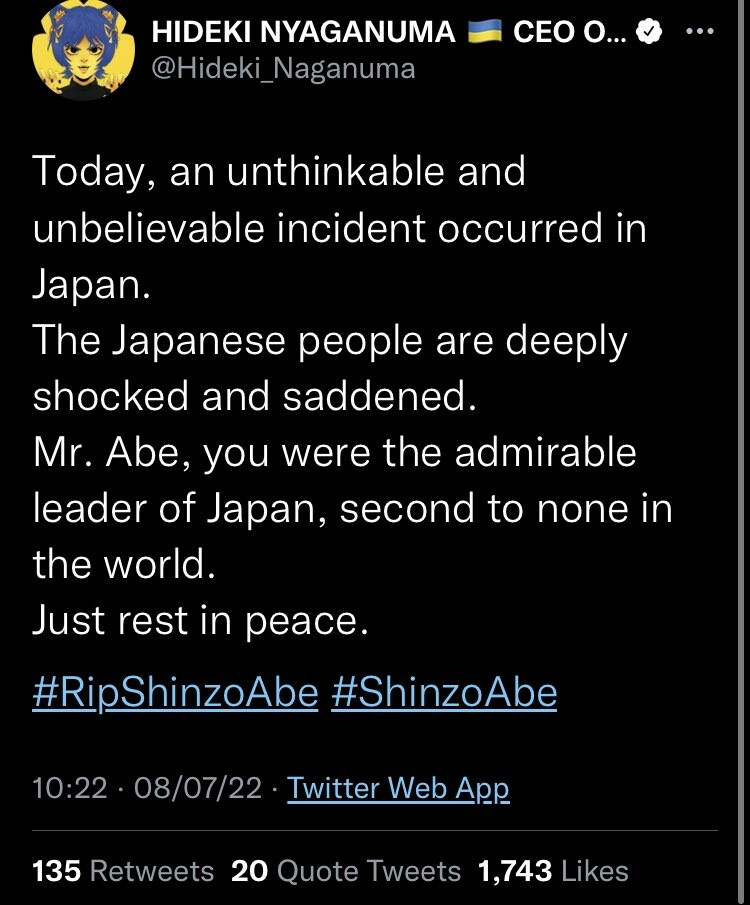Click the "Mr. Abe, you were" sentence
The height and width of the screenshot is (905, 750).
(334, 453)
